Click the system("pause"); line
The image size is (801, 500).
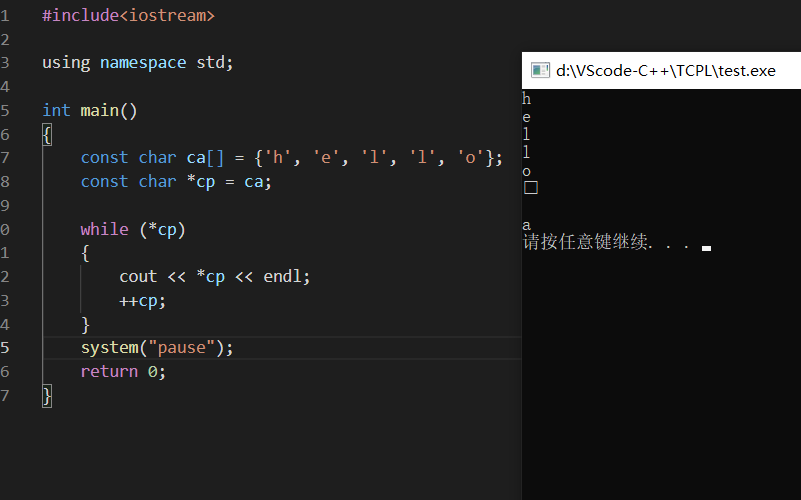point(157,348)
